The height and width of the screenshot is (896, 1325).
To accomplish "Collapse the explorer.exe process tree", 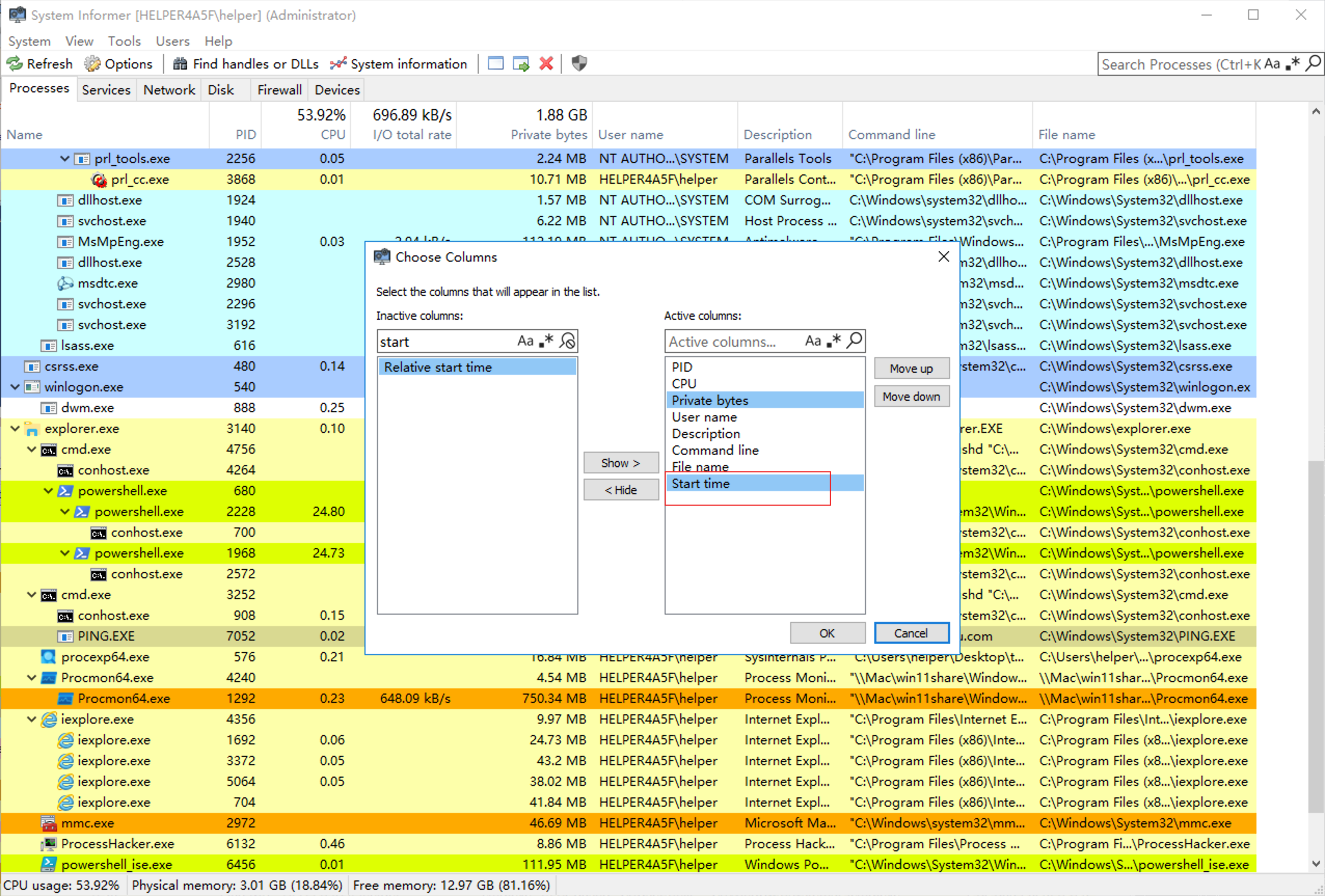I will [16, 429].
